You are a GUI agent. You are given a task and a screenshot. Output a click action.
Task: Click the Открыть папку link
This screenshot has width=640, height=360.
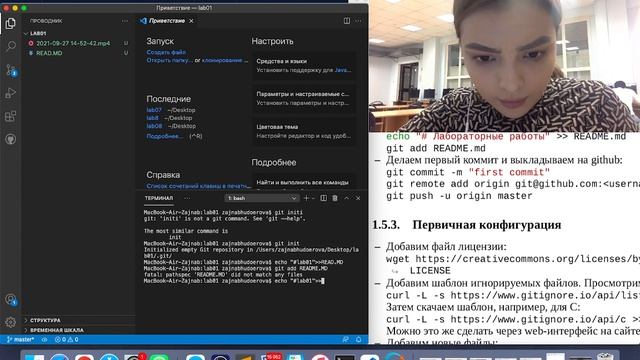[169, 60]
